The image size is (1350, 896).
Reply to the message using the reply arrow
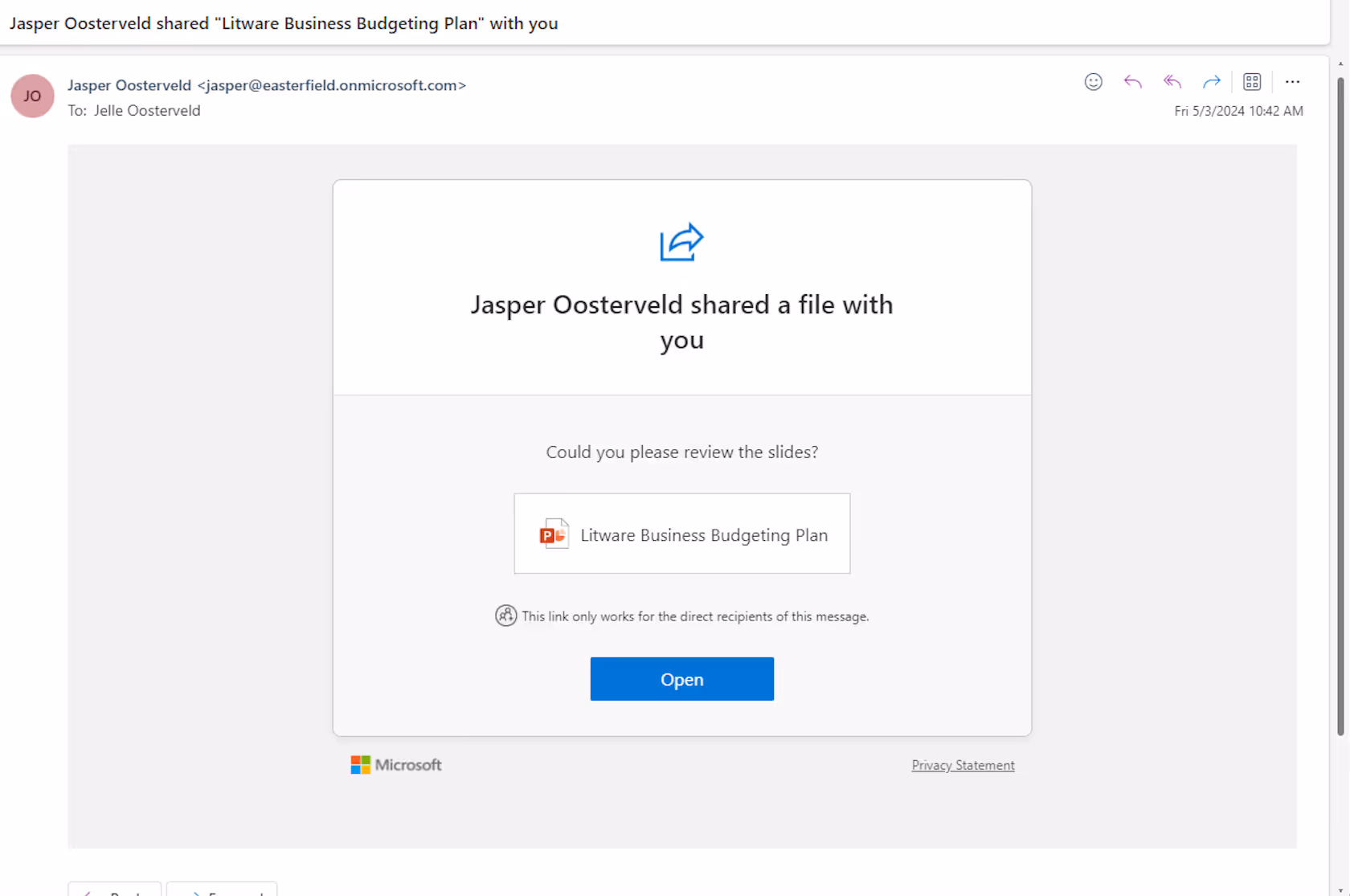pos(1133,82)
